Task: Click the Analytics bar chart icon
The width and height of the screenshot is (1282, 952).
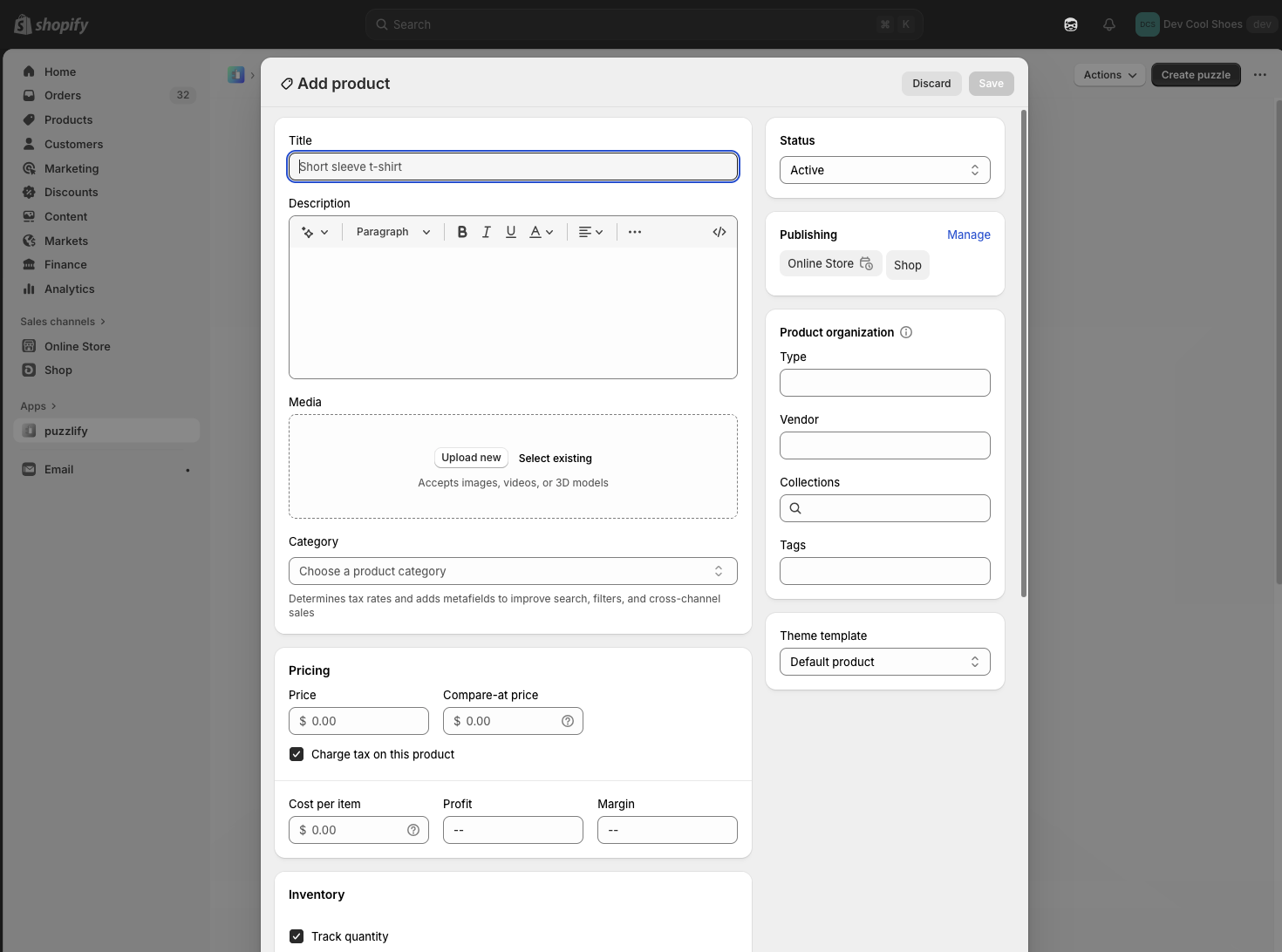Action: click(x=29, y=289)
